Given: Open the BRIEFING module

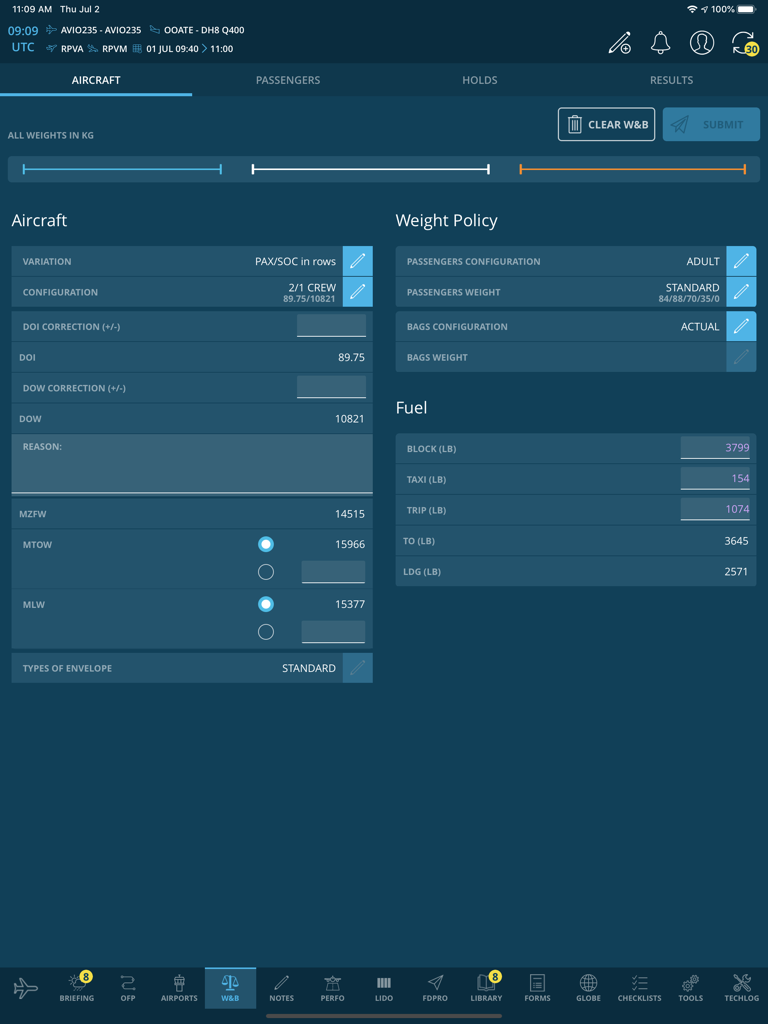Looking at the screenshot, I should 77,987.
